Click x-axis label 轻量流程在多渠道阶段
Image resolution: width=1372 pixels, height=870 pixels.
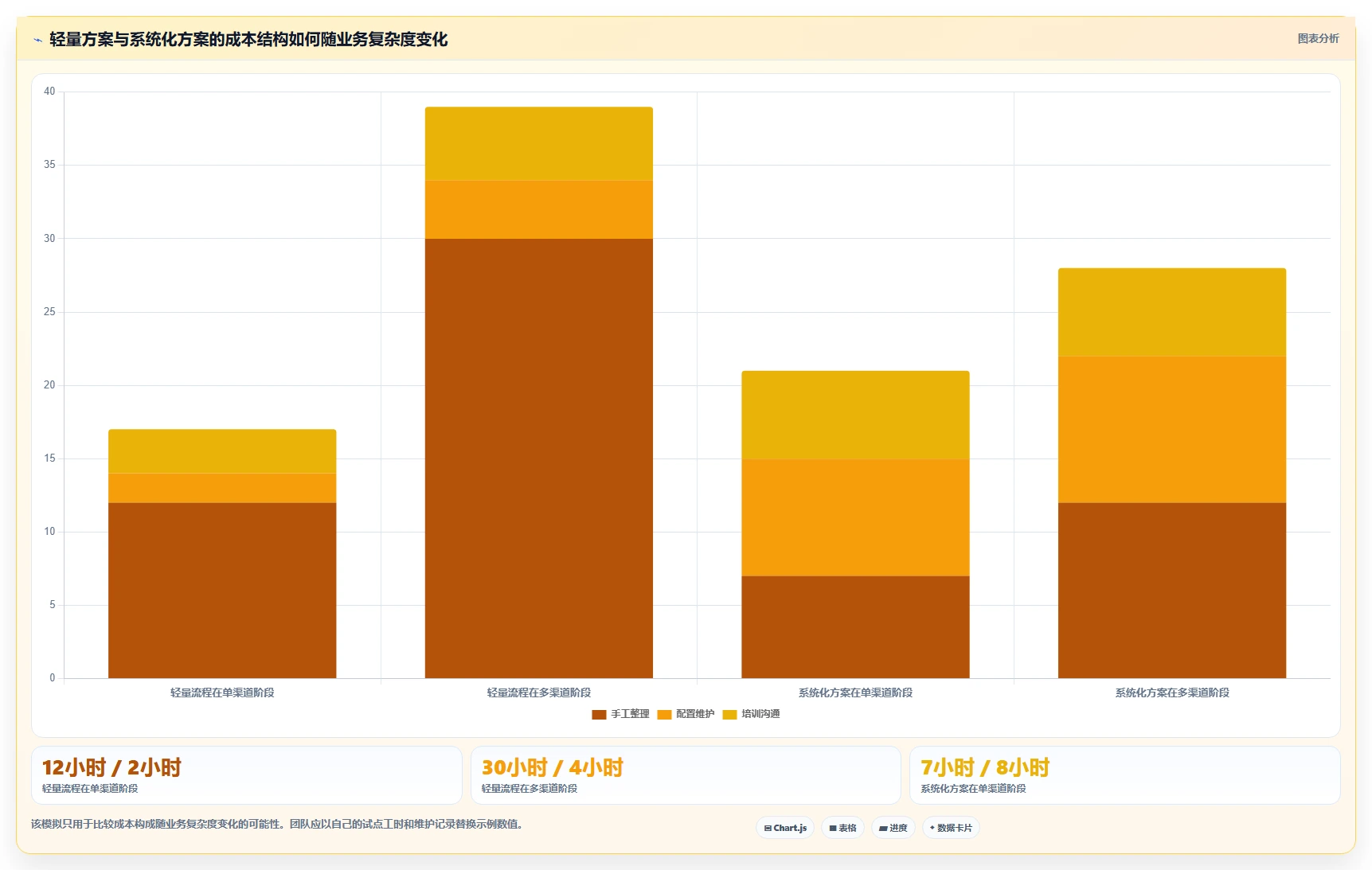point(539,692)
